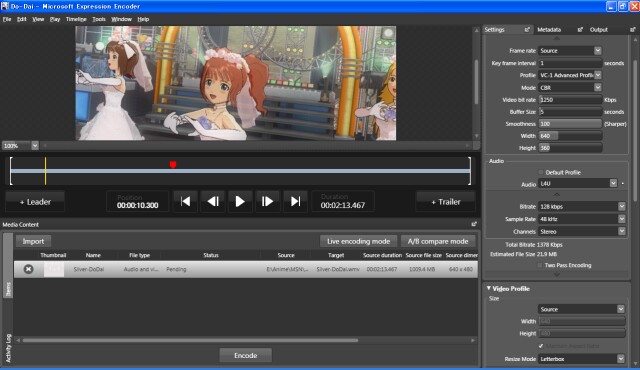Click the Position timecode field
Viewport: 640px width, 370px height.
[x=138, y=202]
